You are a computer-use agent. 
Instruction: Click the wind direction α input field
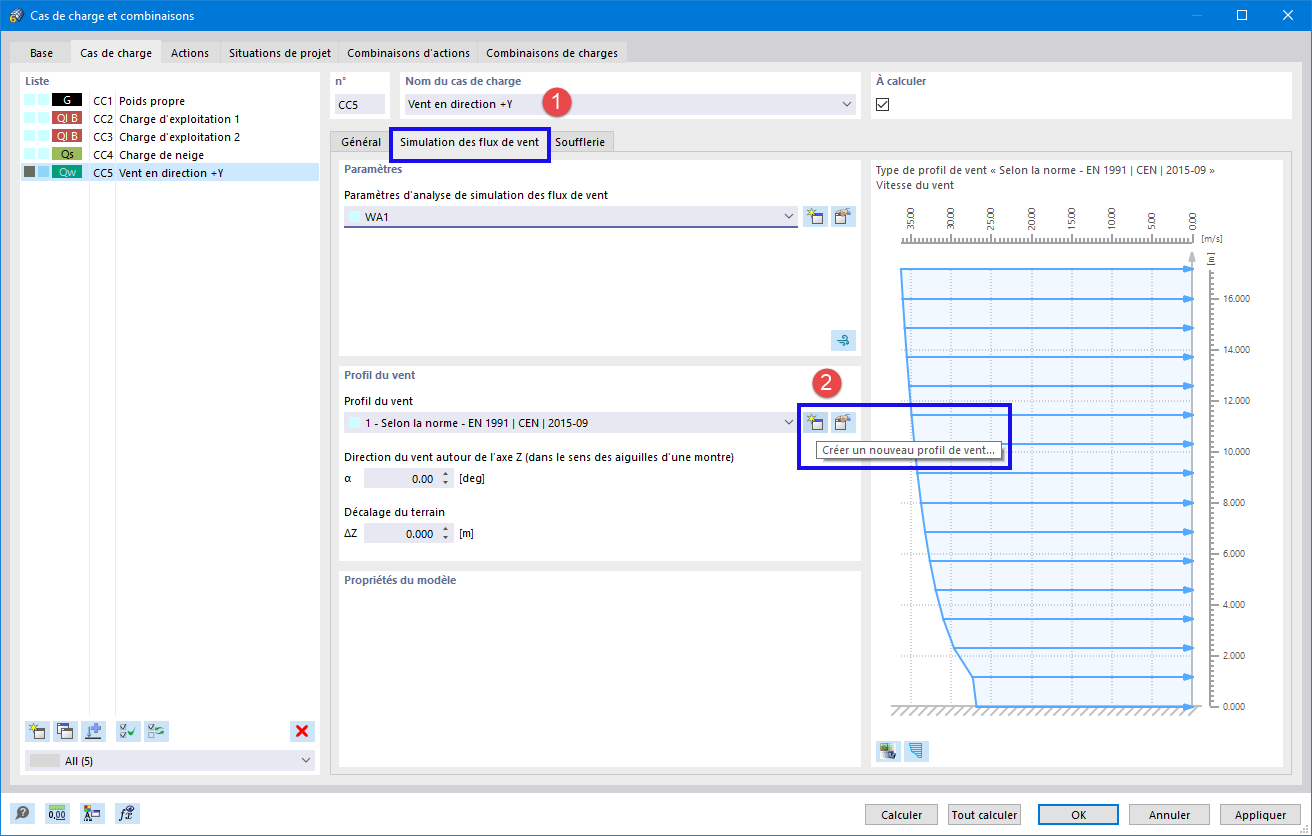pyautogui.click(x=402, y=479)
